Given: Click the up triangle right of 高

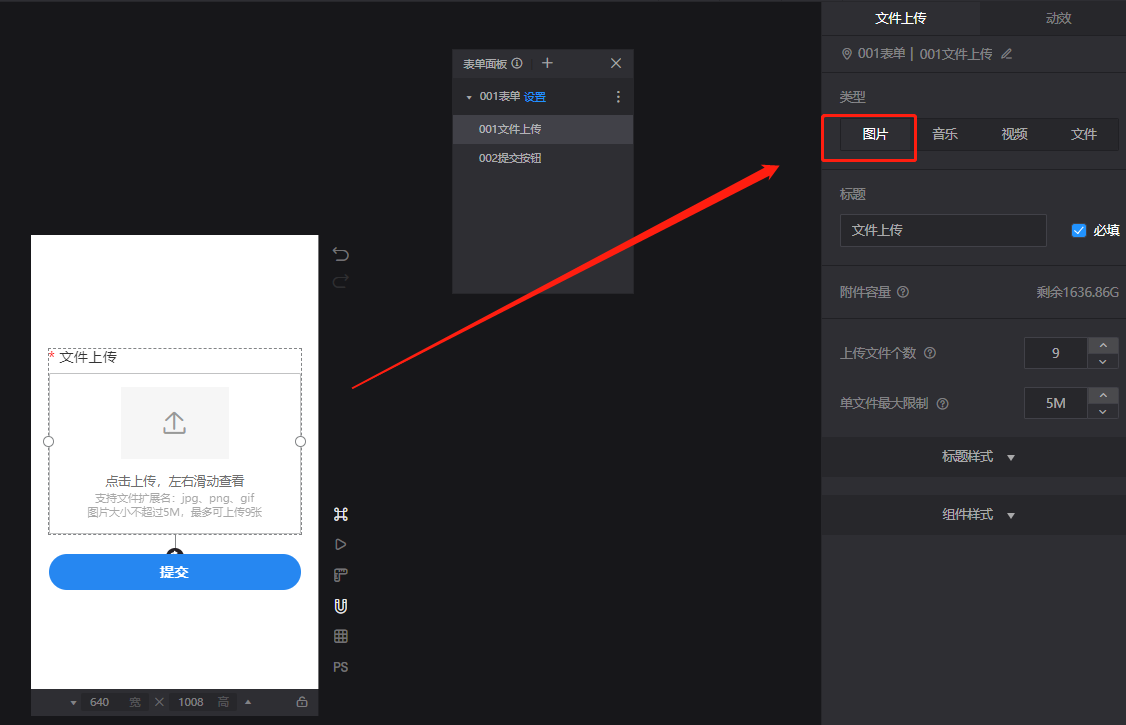Looking at the screenshot, I should click(x=248, y=702).
